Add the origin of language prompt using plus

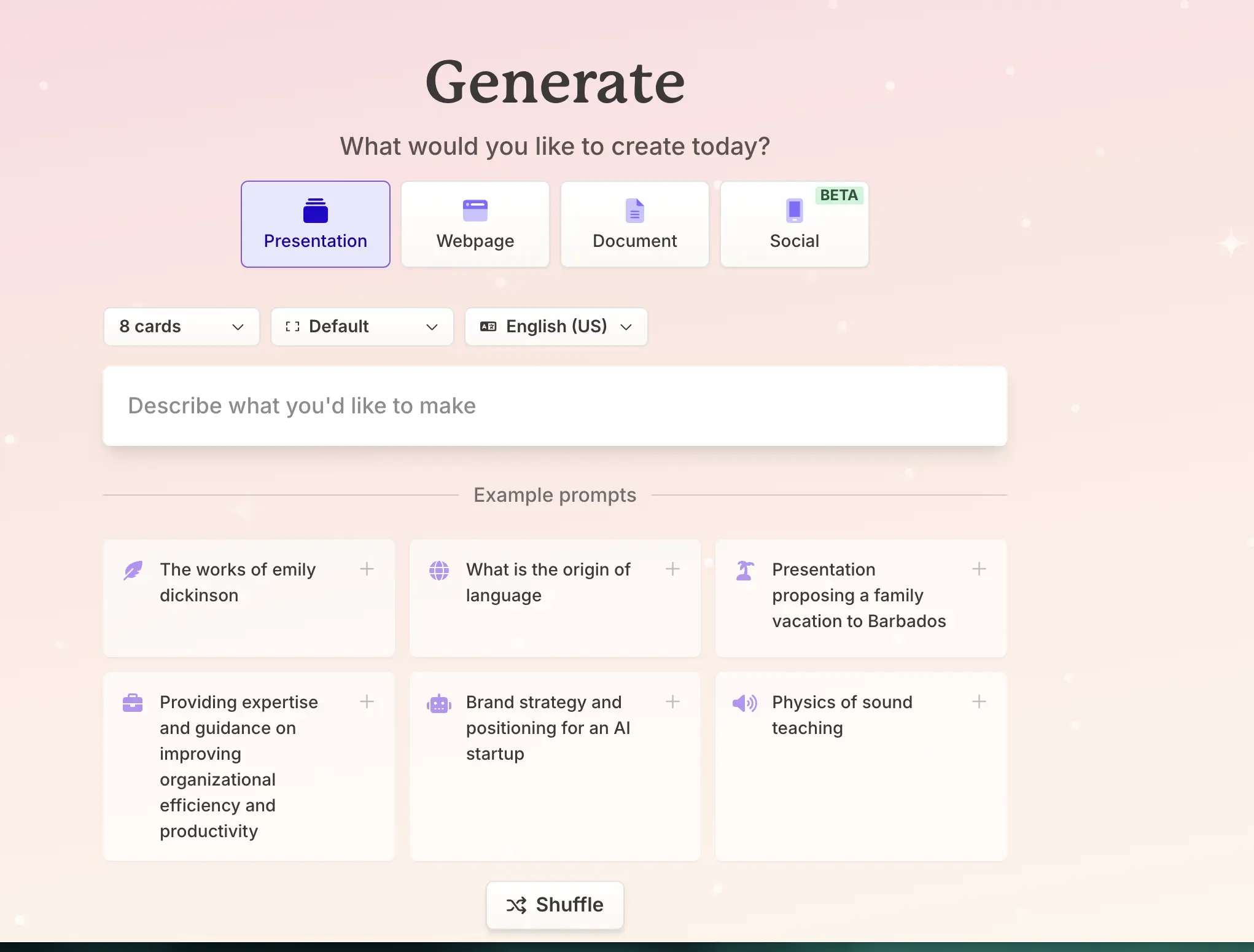[x=672, y=569]
